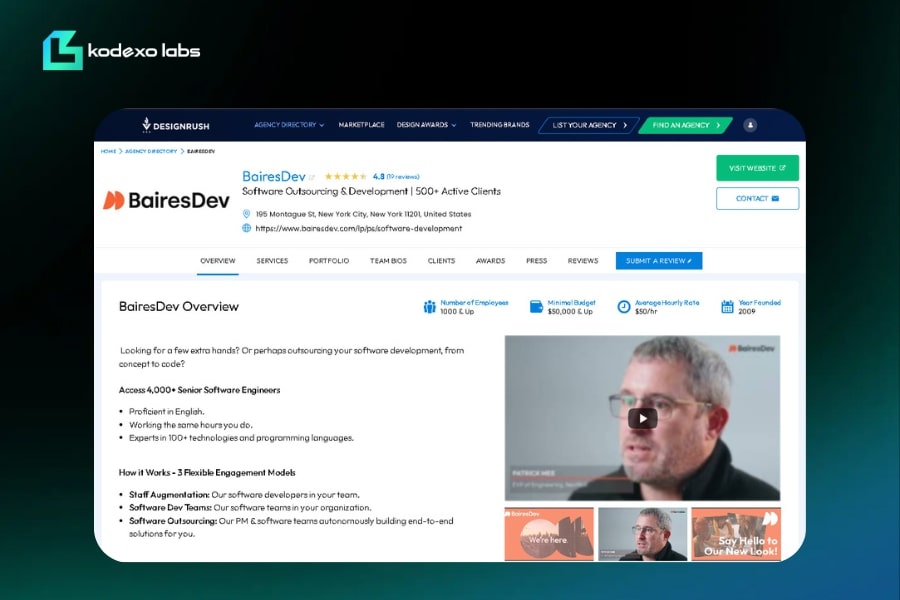Open the Trending Brands menu item
The width and height of the screenshot is (900, 600).
pos(499,125)
